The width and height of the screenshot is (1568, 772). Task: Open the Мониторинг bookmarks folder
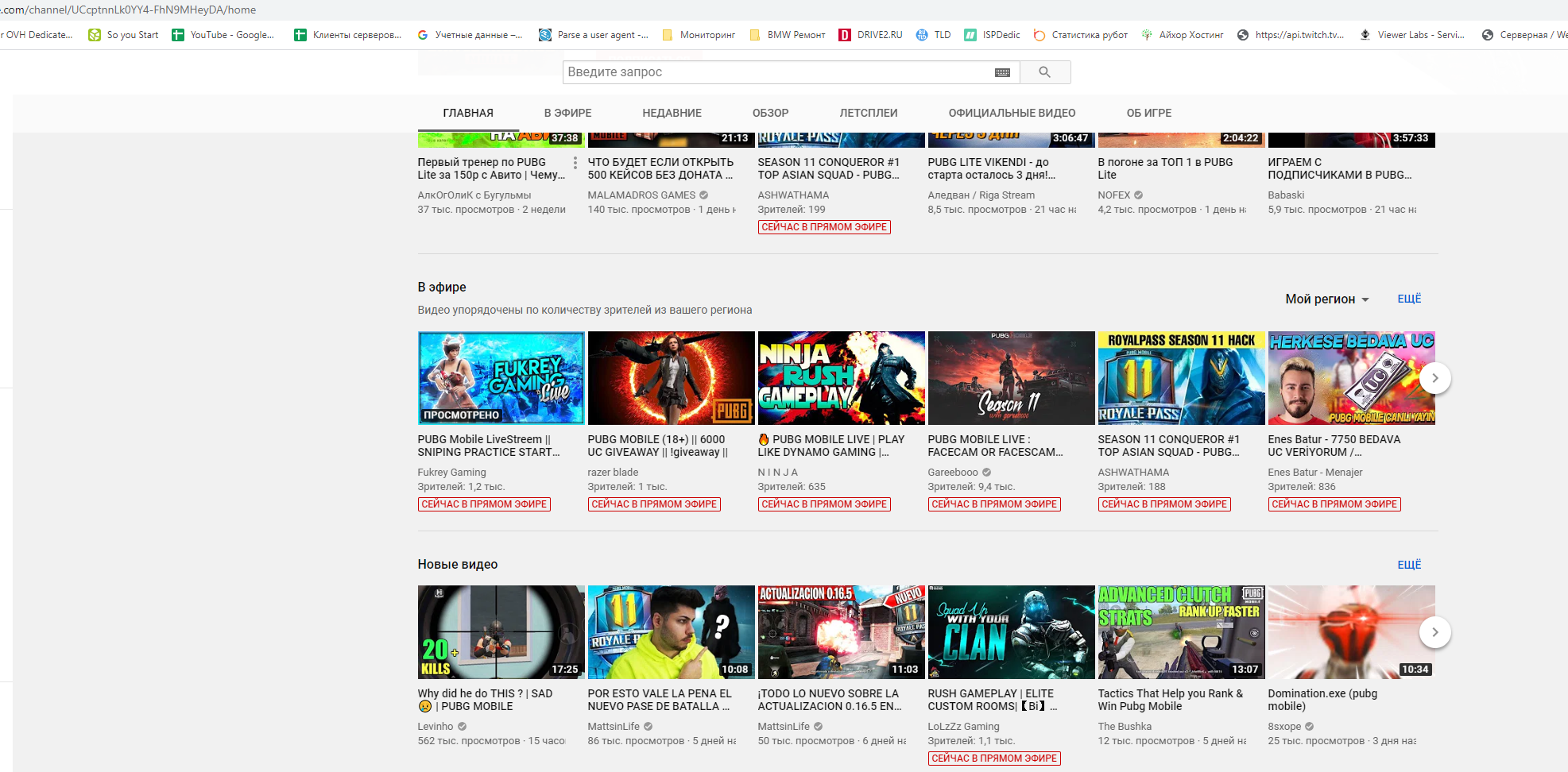pyautogui.click(x=699, y=35)
